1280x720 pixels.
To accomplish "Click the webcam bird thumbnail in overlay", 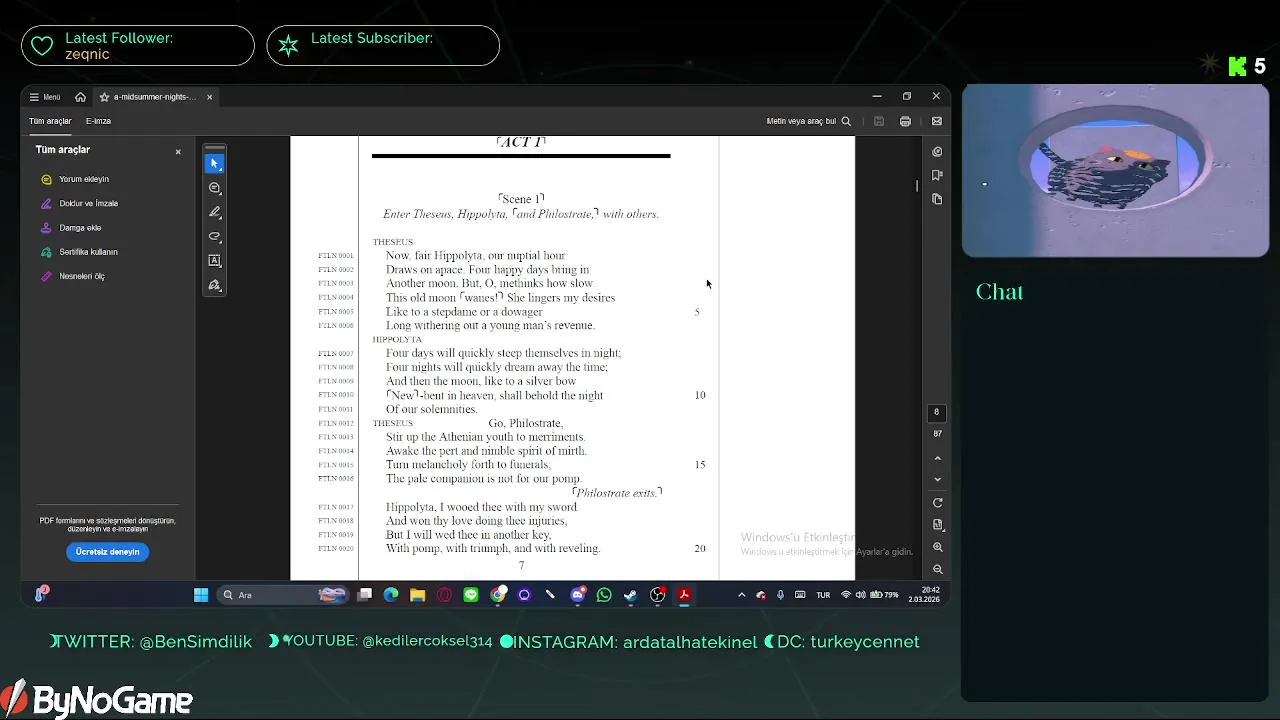I will pyautogui.click(x=1115, y=170).
